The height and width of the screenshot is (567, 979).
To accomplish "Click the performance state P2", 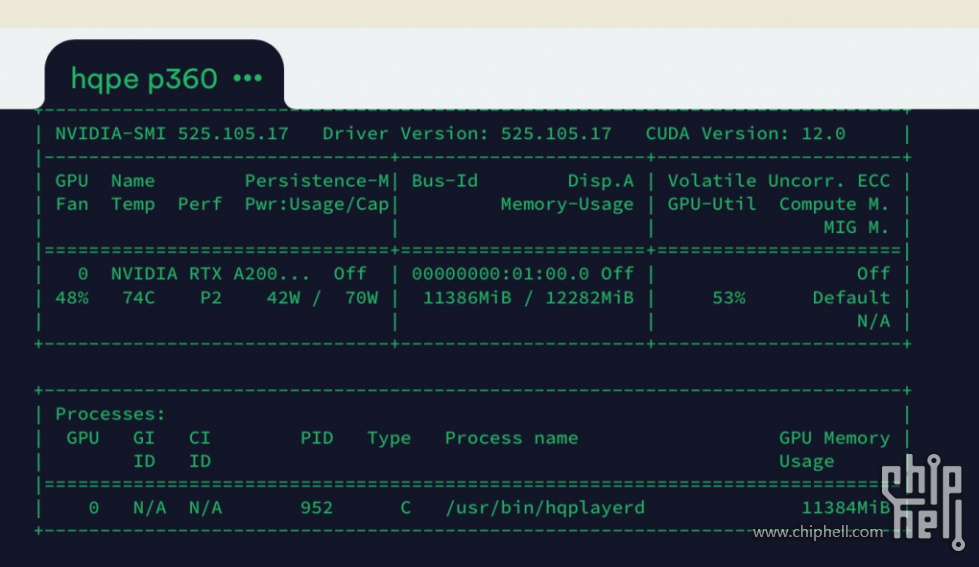I will [x=211, y=298].
